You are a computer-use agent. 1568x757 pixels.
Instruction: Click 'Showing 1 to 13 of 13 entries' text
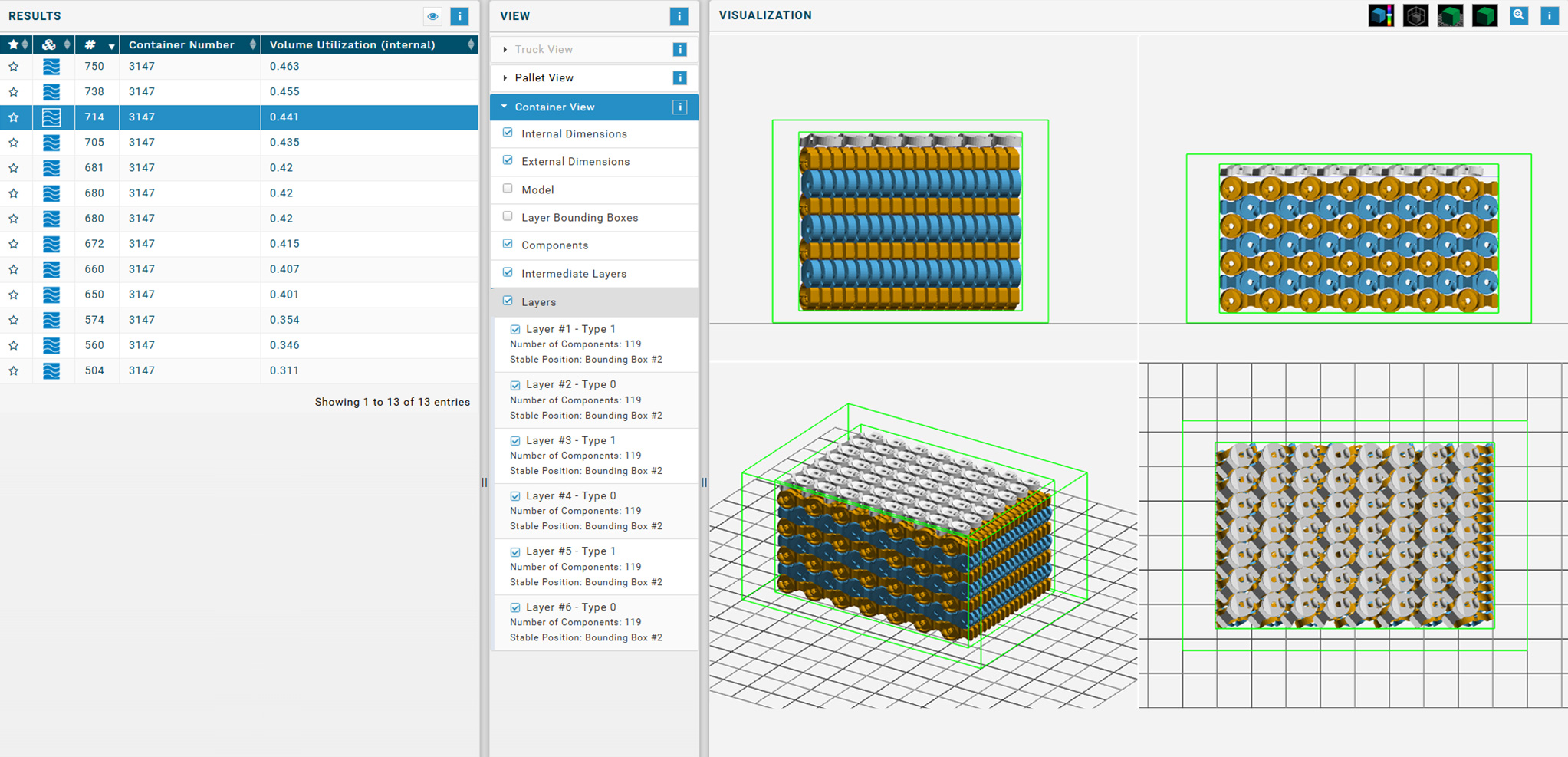392,402
